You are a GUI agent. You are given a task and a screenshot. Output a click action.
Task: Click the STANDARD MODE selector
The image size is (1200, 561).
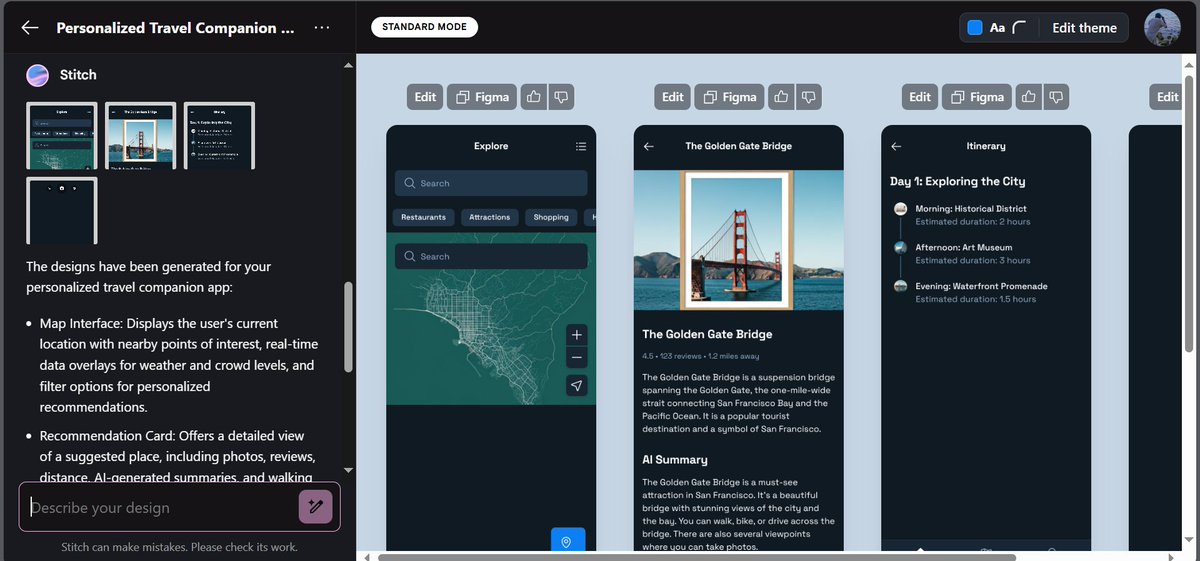(x=424, y=27)
